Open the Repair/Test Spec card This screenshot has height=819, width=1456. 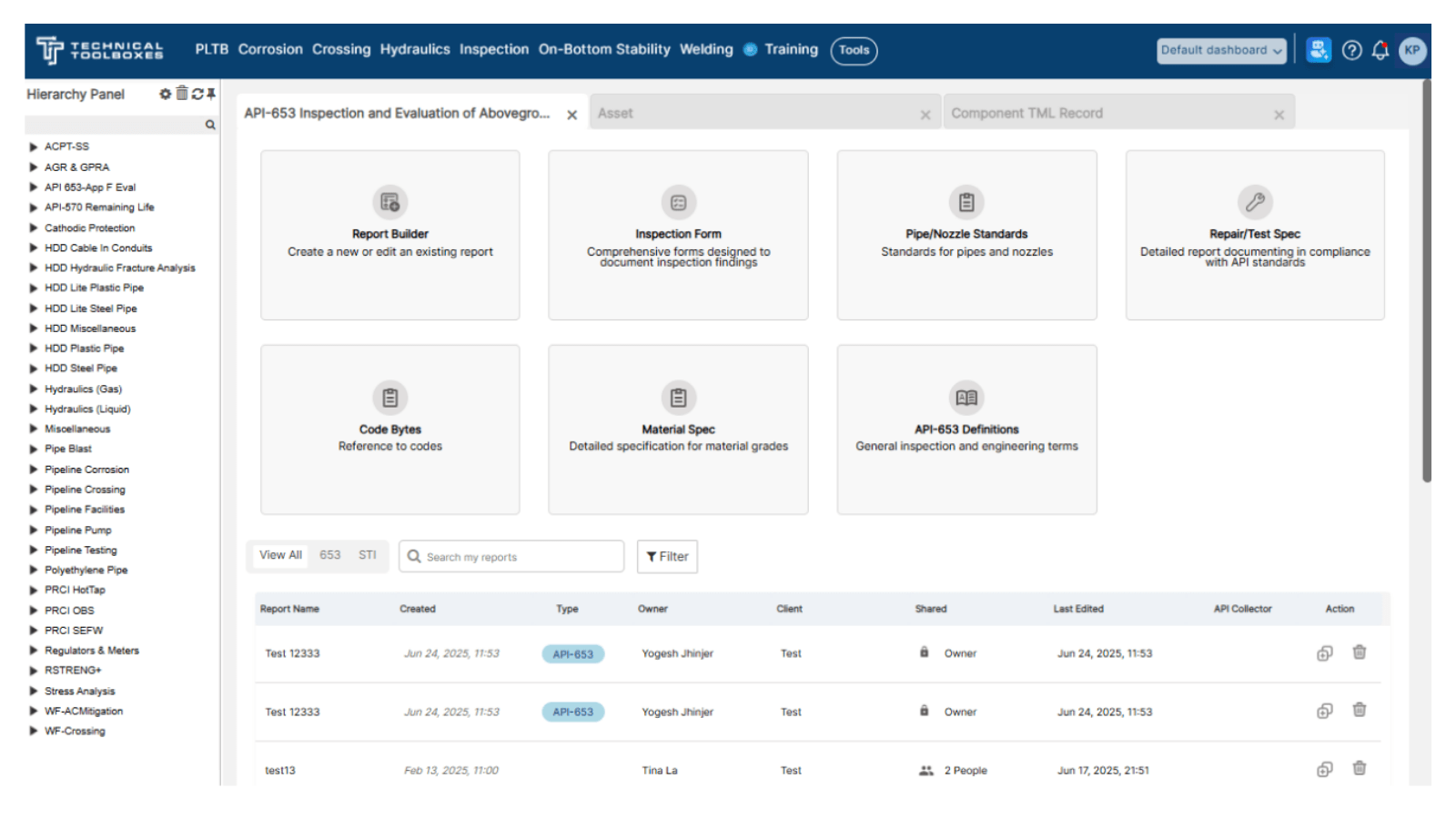[1255, 235]
